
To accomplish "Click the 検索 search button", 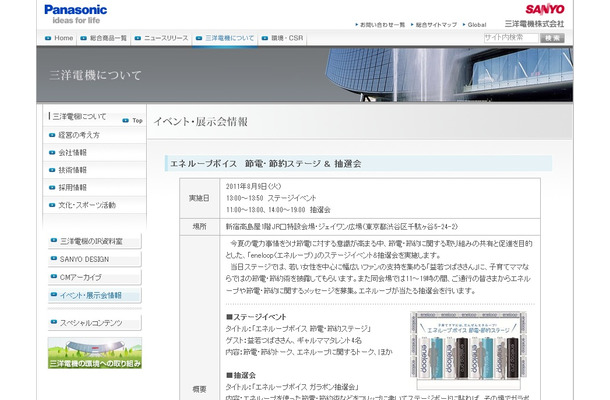I will 552,38.
